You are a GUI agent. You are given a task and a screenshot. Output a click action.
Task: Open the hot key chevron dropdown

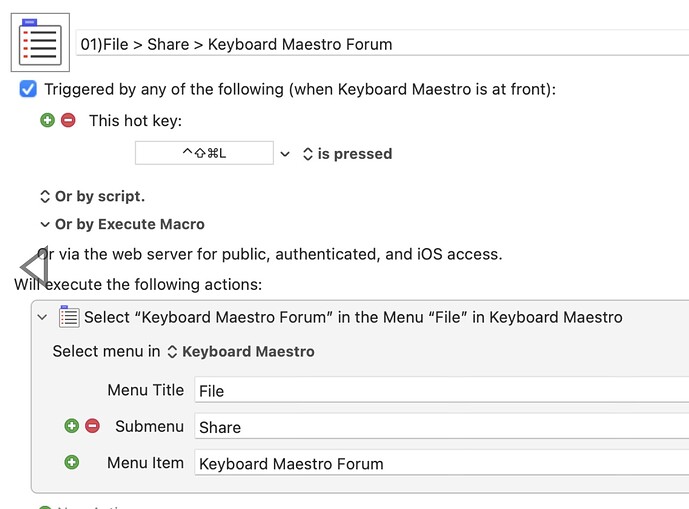(285, 154)
